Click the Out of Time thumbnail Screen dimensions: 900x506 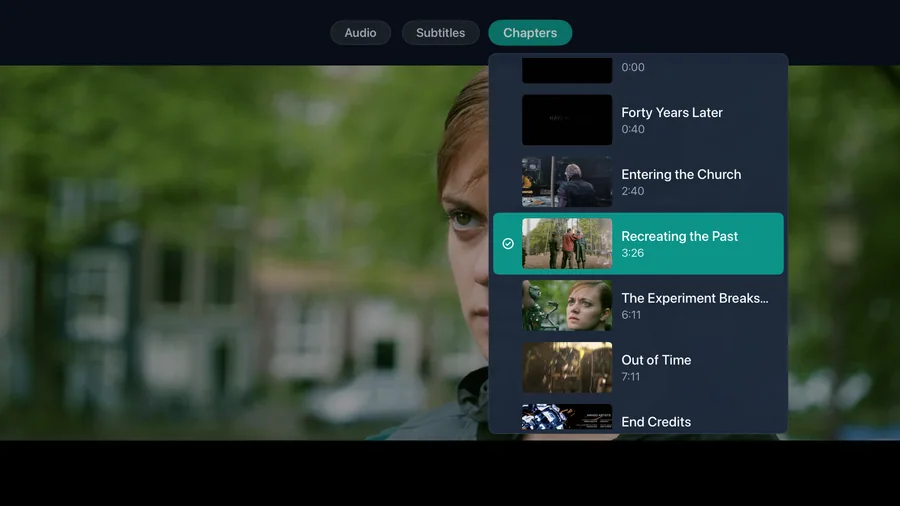point(567,368)
